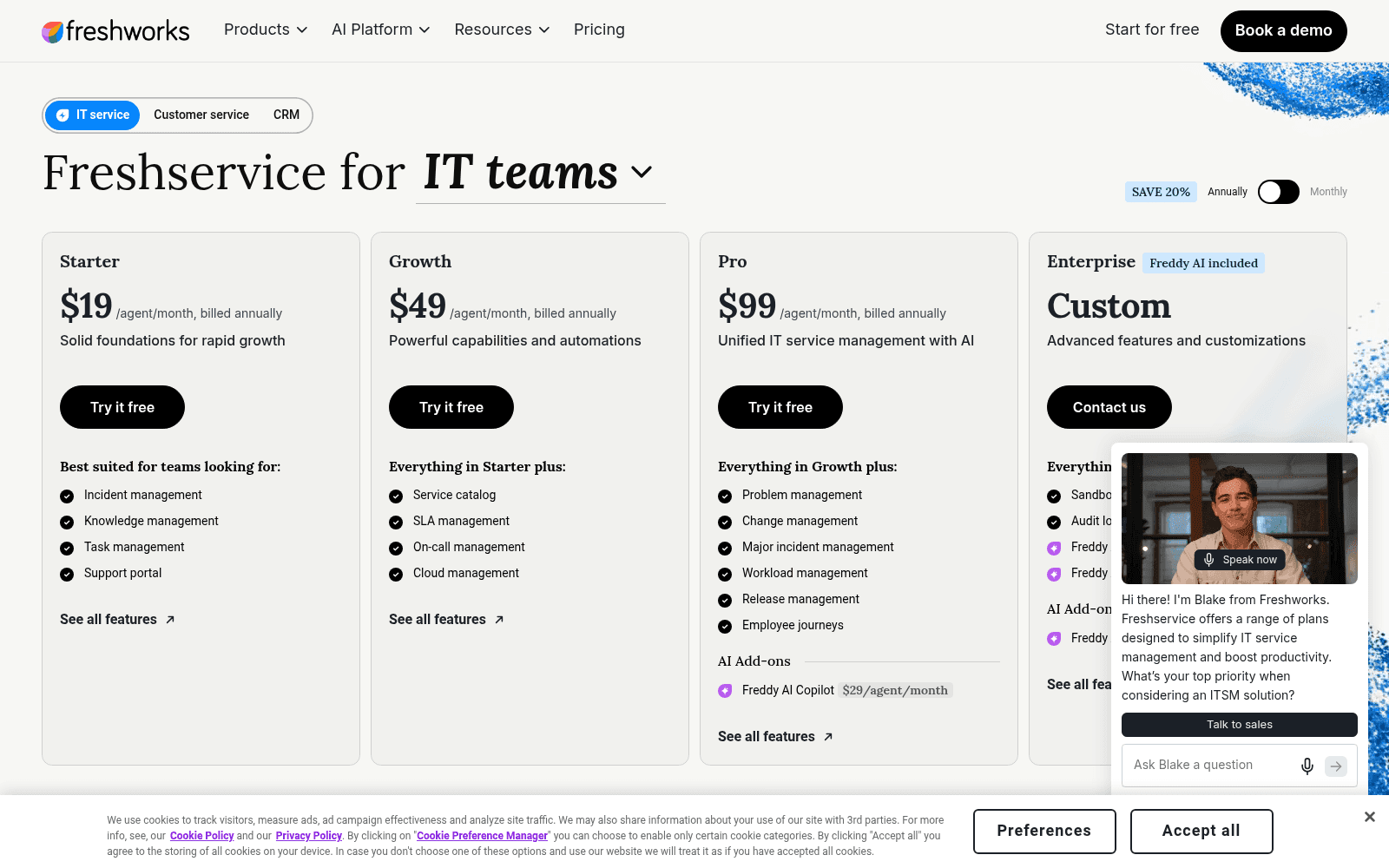
Task: Switch to the CRM tab
Action: click(286, 115)
